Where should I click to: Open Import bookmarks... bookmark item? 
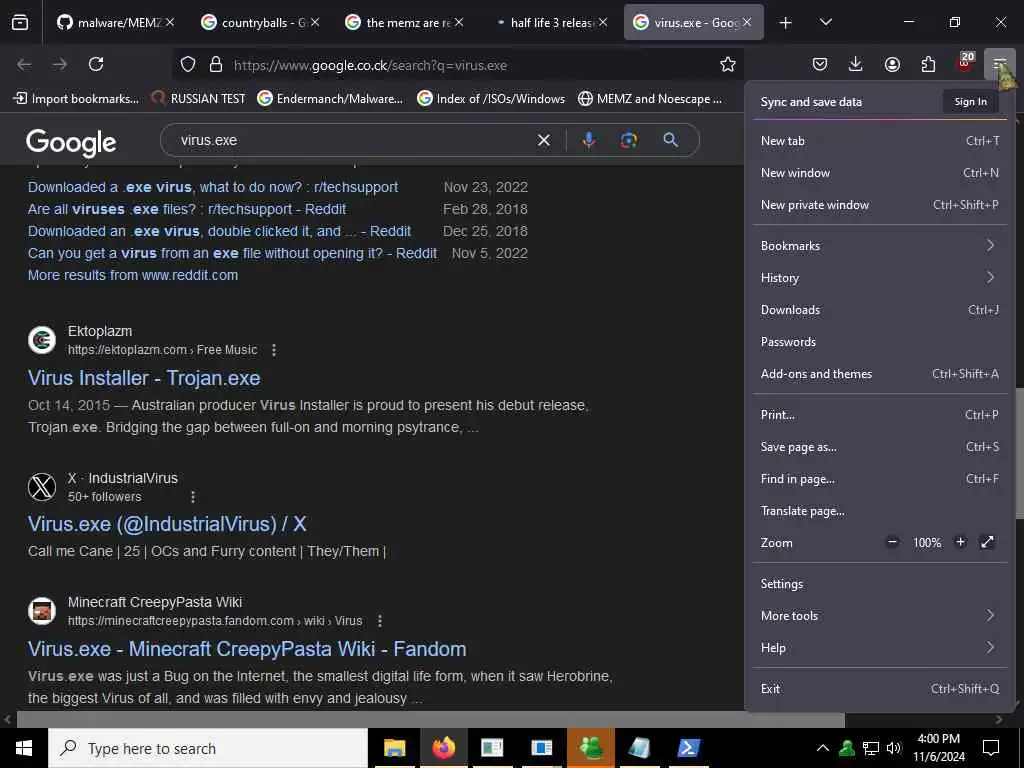coord(76,99)
